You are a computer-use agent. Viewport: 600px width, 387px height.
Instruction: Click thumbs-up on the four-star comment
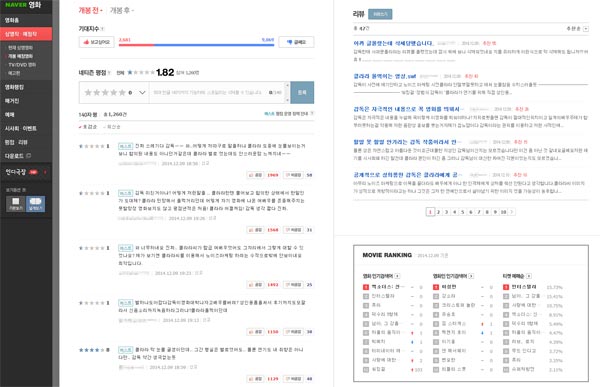tap(256, 379)
